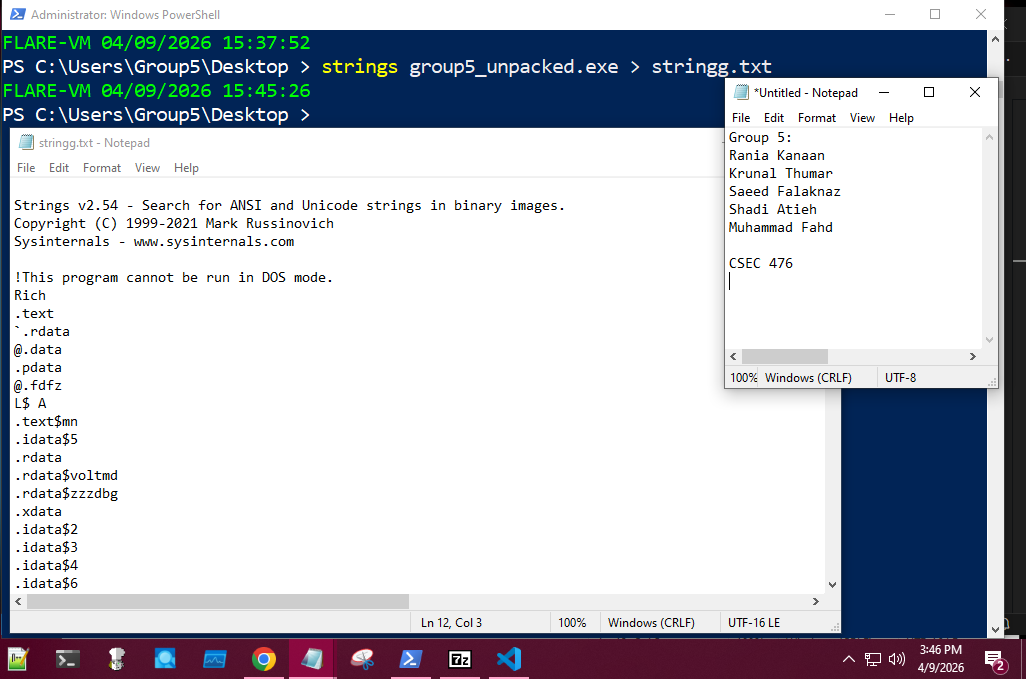This screenshot has height=679, width=1026.
Task: Click '@.fdfz' line in stringg.txt
Action: [38, 386]
